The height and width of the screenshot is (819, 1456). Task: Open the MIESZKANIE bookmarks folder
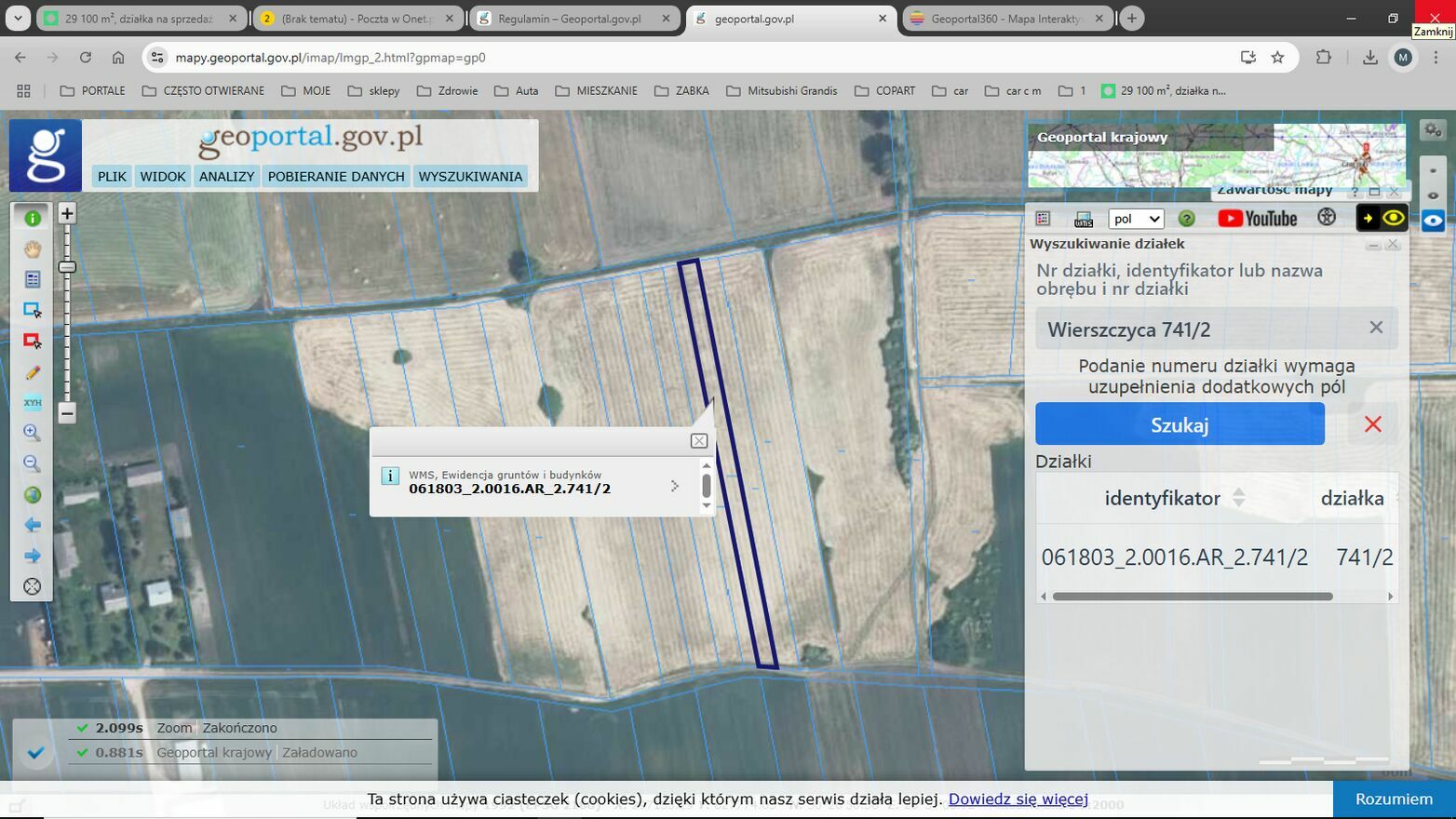pos(596,90)
